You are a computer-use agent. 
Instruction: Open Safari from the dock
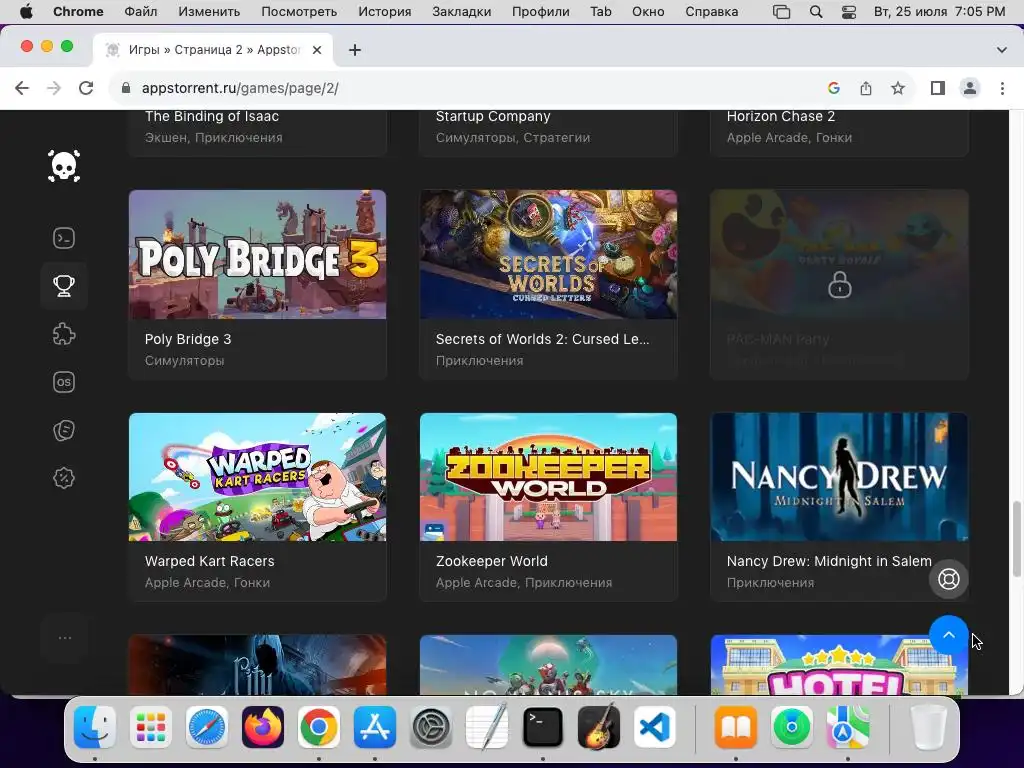pyautogui.click(x=207, y=727)
